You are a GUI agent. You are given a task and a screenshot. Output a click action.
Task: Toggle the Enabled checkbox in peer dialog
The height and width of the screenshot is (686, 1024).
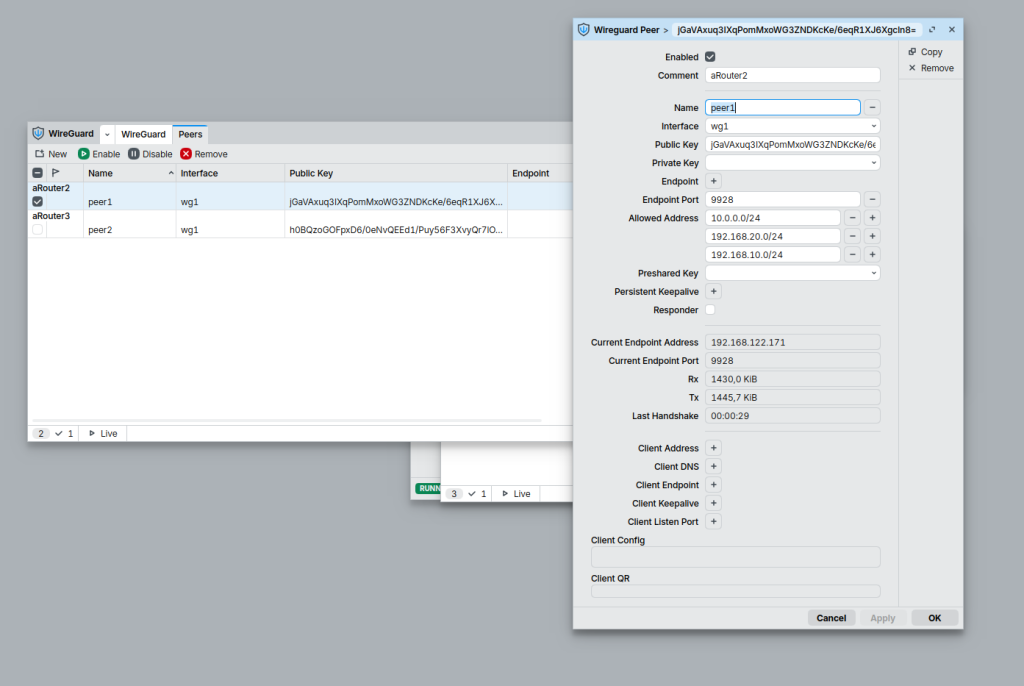point(710,57)
